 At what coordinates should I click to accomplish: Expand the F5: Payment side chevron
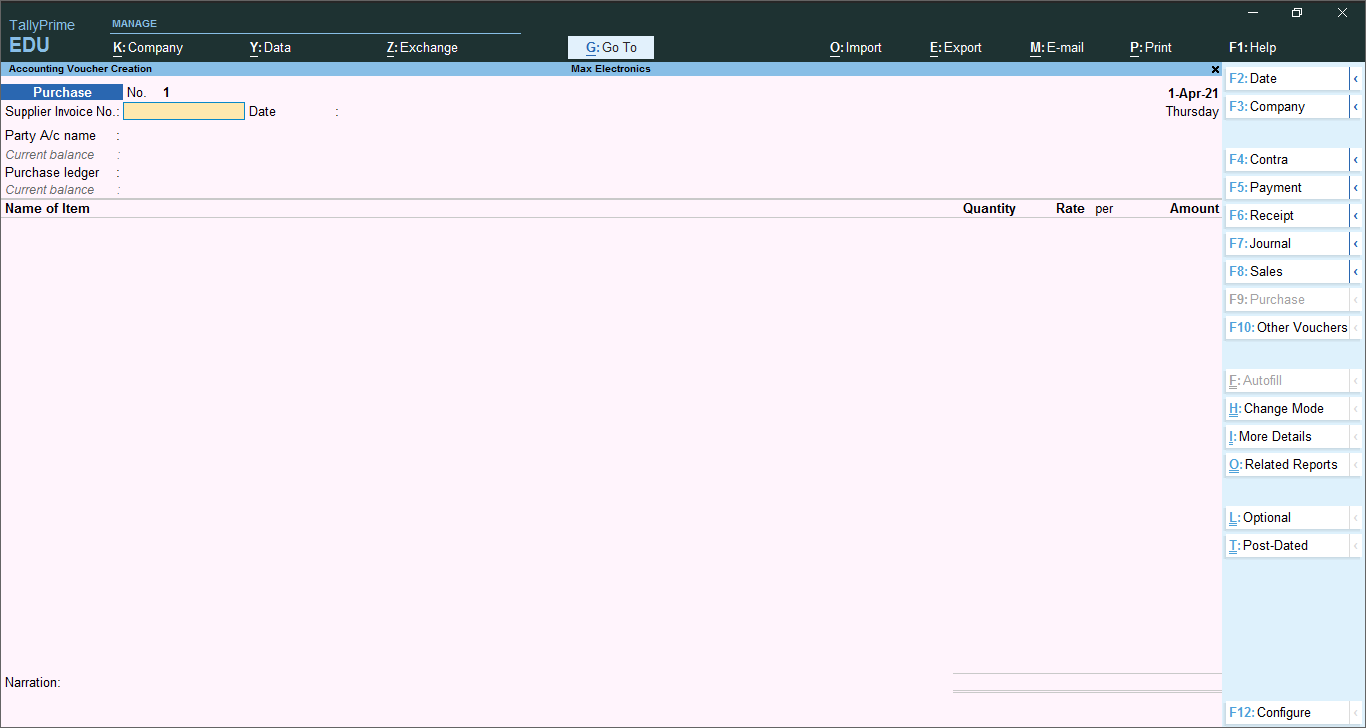click(1355, 188)
